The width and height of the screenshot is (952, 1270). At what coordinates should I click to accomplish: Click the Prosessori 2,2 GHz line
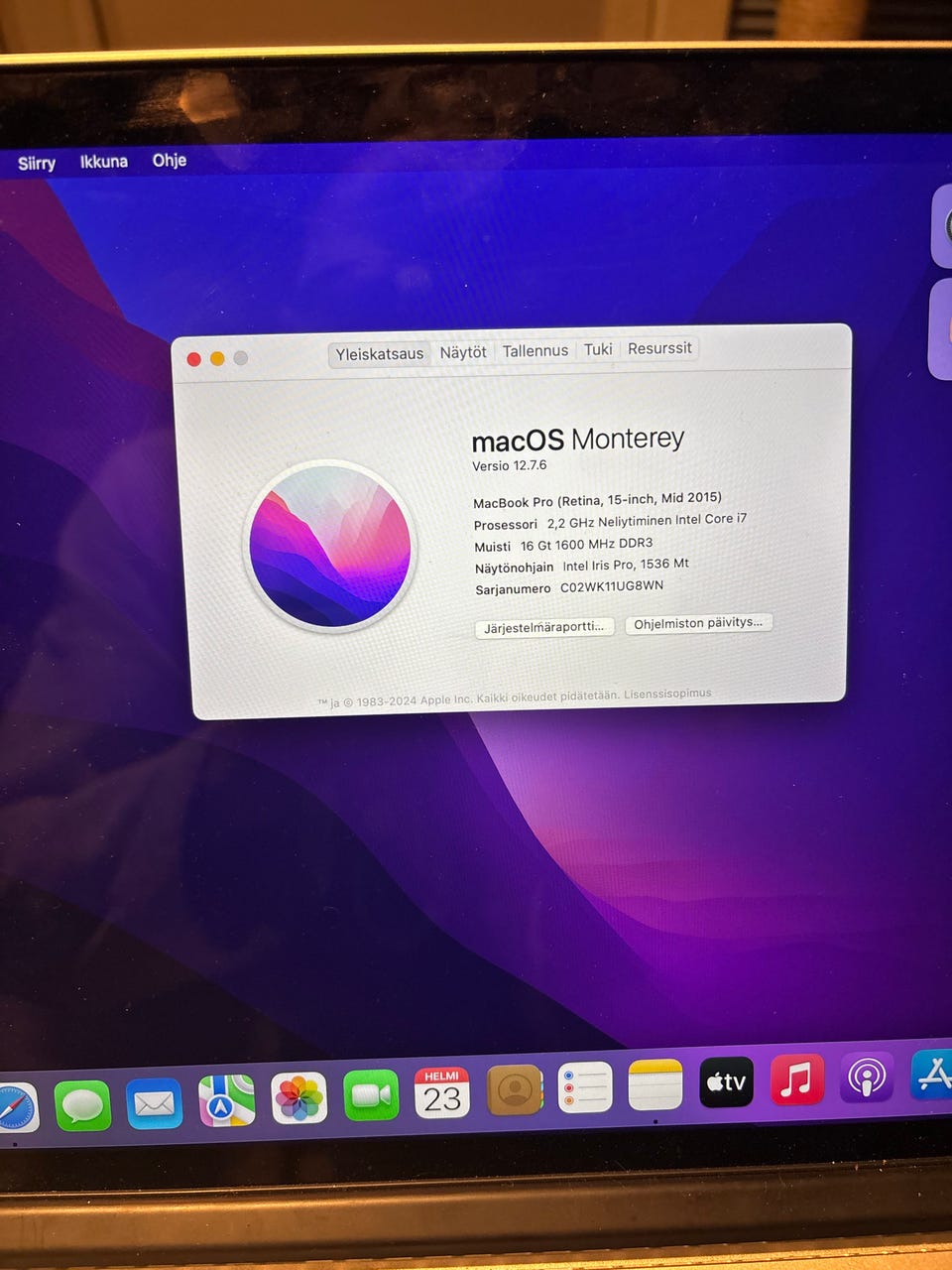(x=610, y=522)
